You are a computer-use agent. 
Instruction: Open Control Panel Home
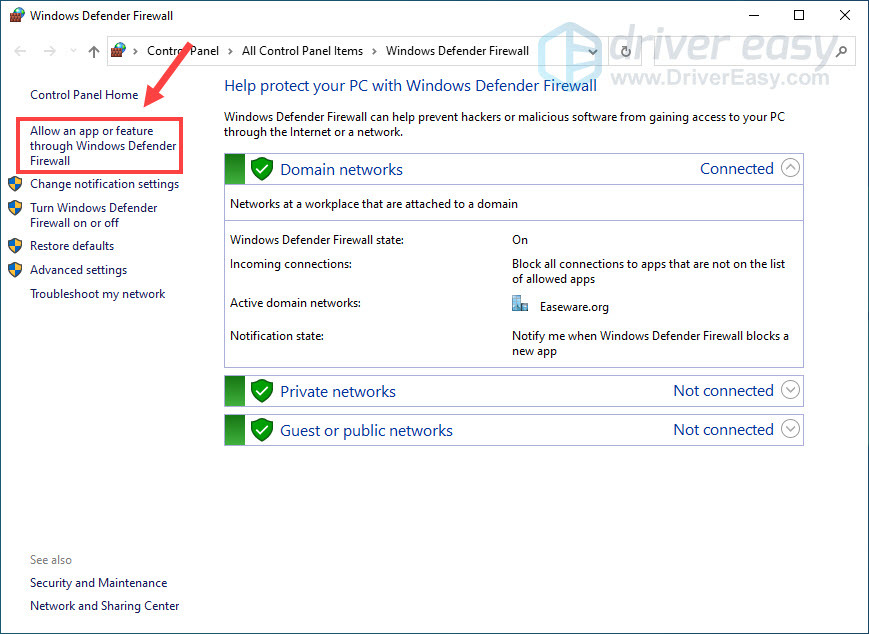tap(84, 95)
